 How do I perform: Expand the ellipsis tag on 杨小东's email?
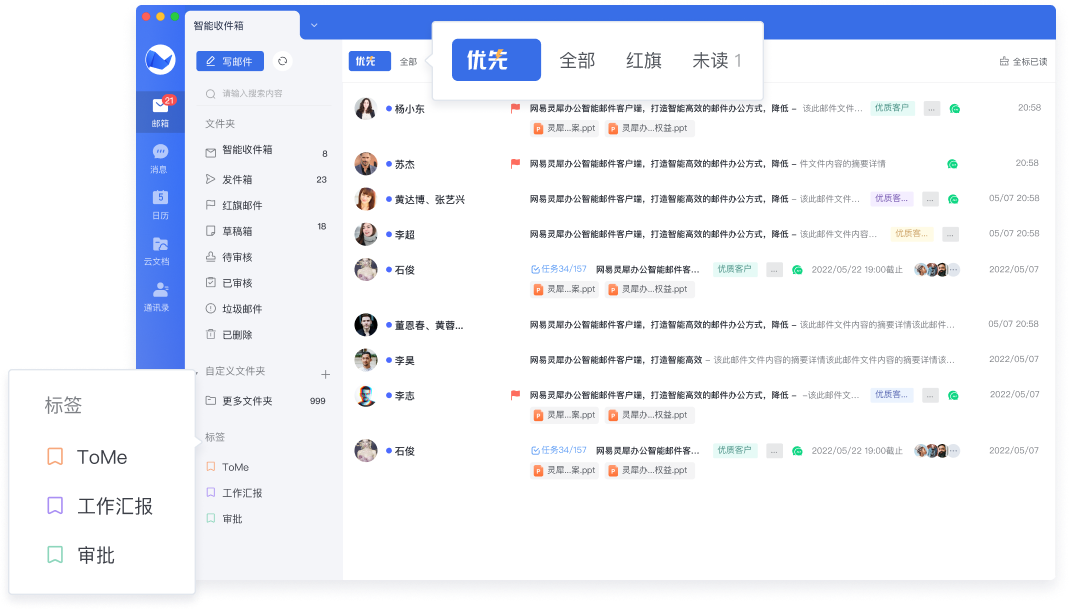click(x=931, y=108)
